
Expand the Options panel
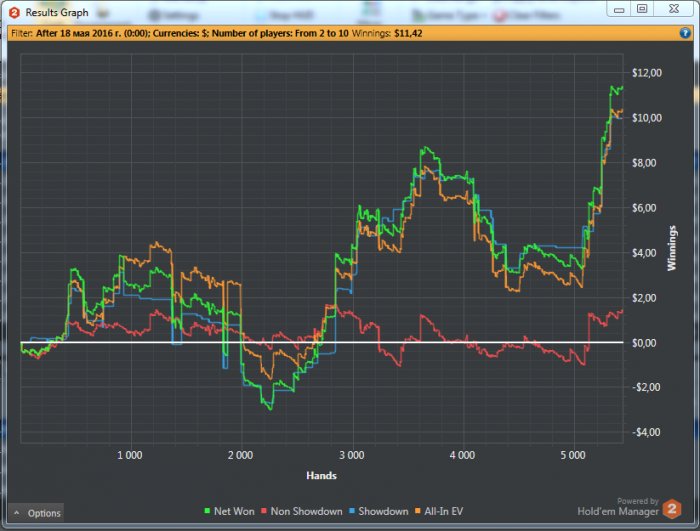pos(37,513)
